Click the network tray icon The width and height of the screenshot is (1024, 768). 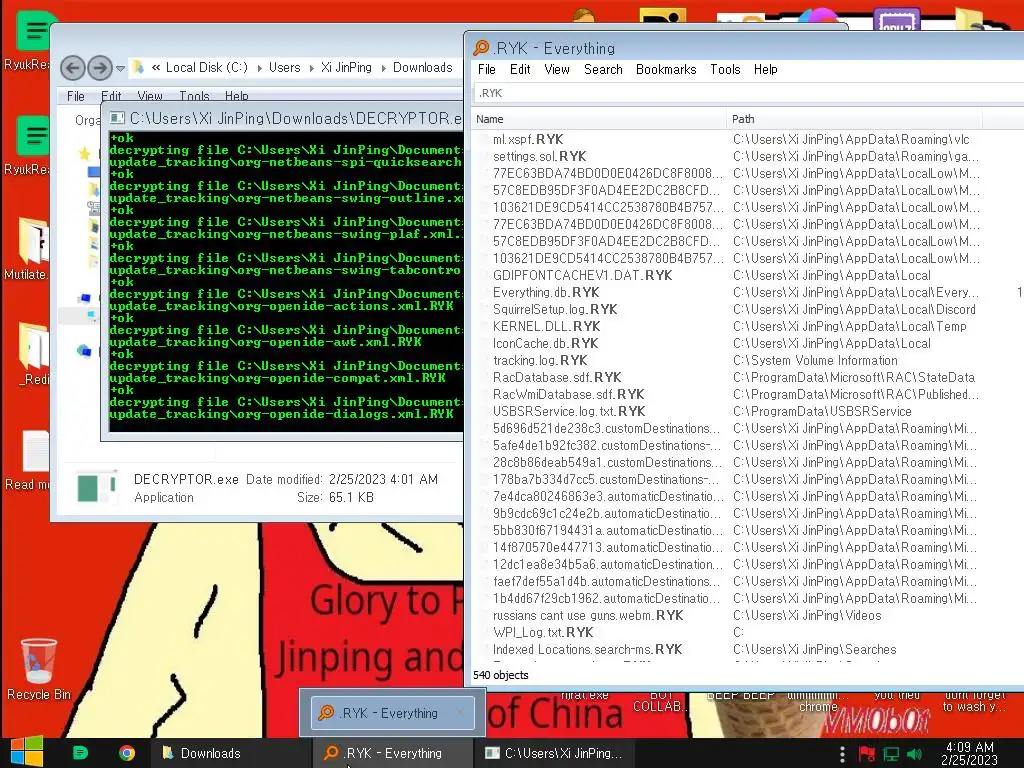891,754
